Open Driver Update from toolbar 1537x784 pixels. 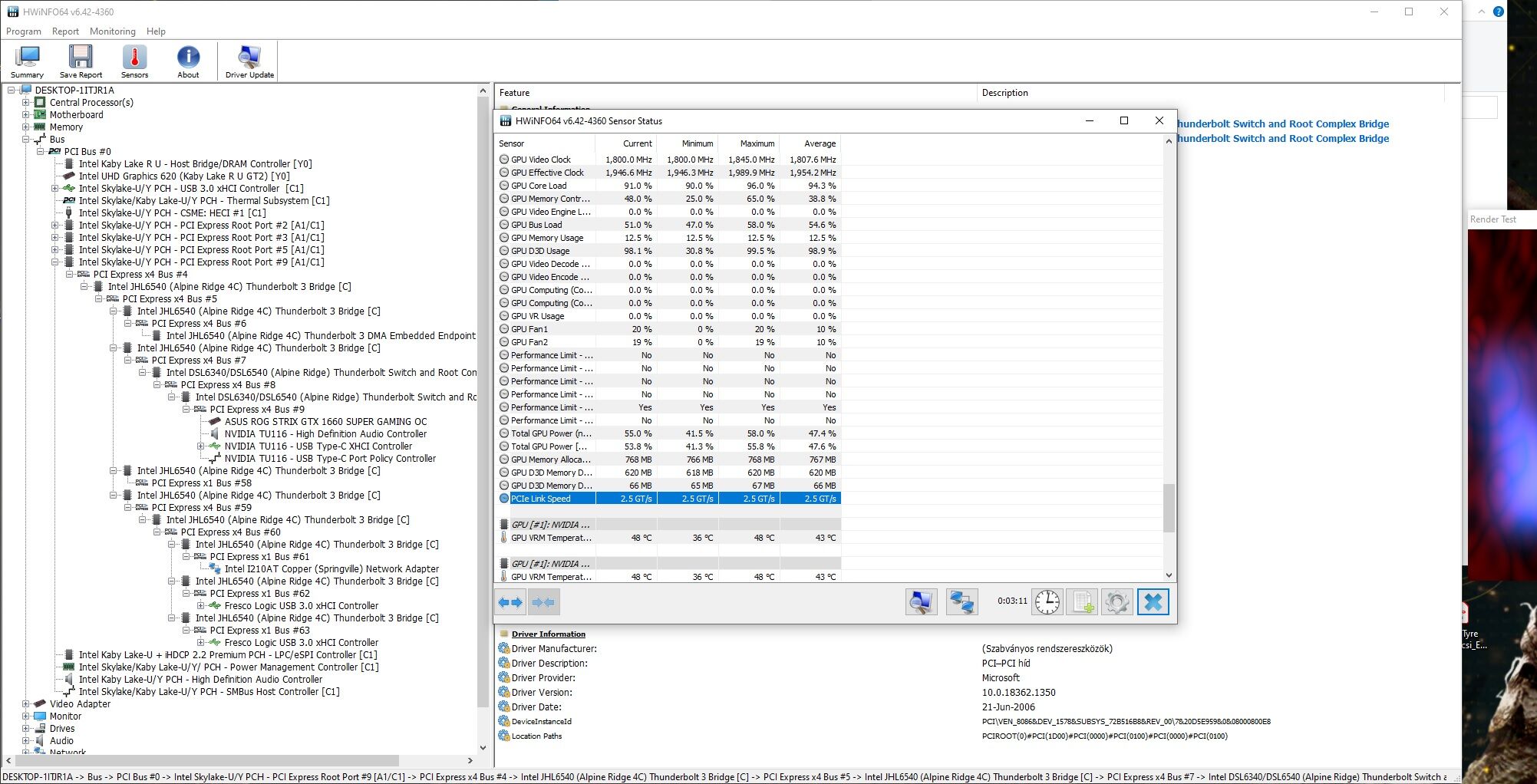coord(249,61)
